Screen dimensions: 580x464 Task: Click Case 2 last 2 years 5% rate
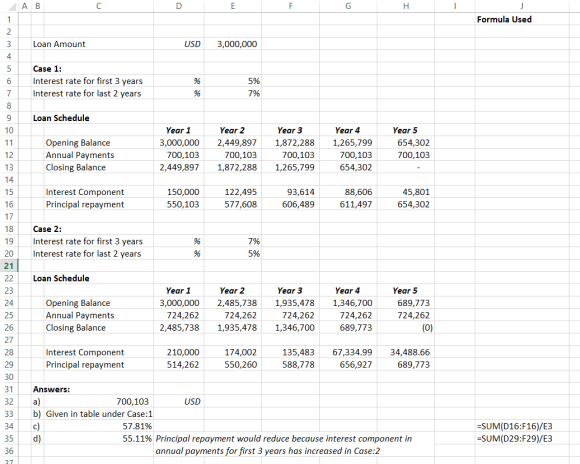coord(254,254)
